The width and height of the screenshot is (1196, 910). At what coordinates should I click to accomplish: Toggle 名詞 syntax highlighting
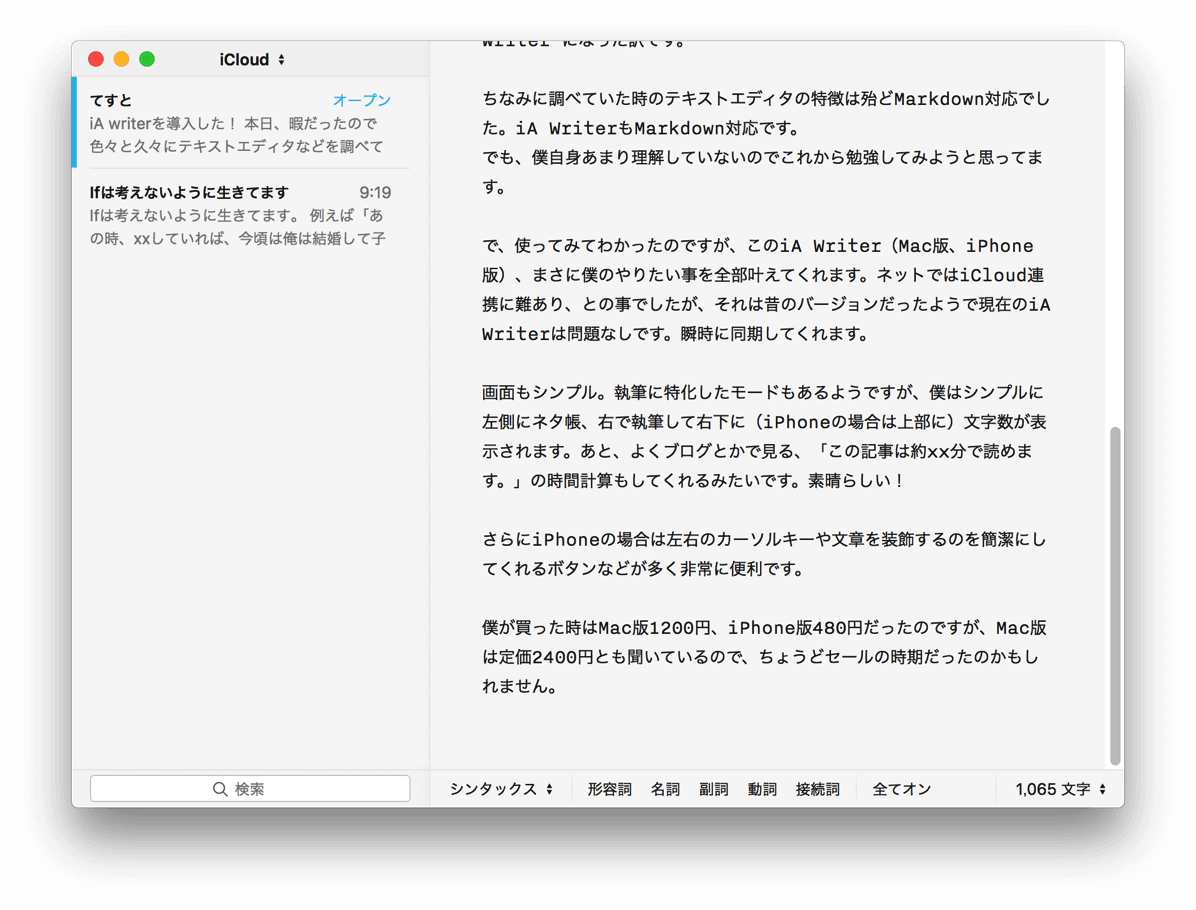tap(665, 789)
